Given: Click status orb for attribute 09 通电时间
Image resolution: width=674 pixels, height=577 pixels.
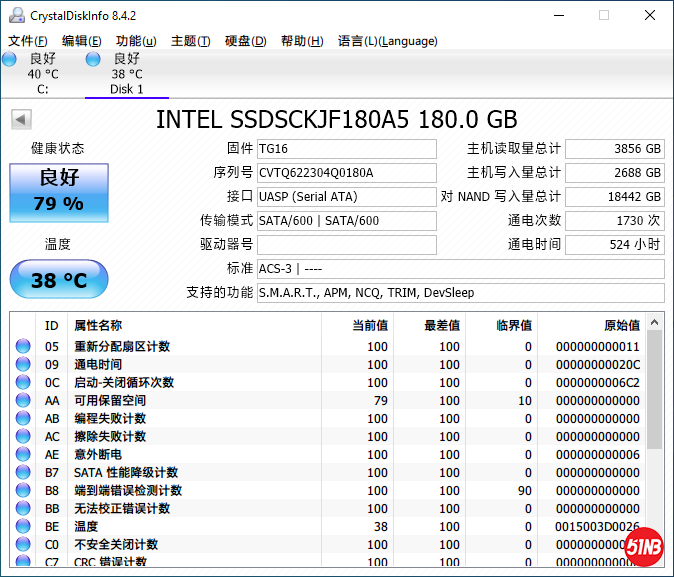Looking at the screenshot, I should pos(23,365).
